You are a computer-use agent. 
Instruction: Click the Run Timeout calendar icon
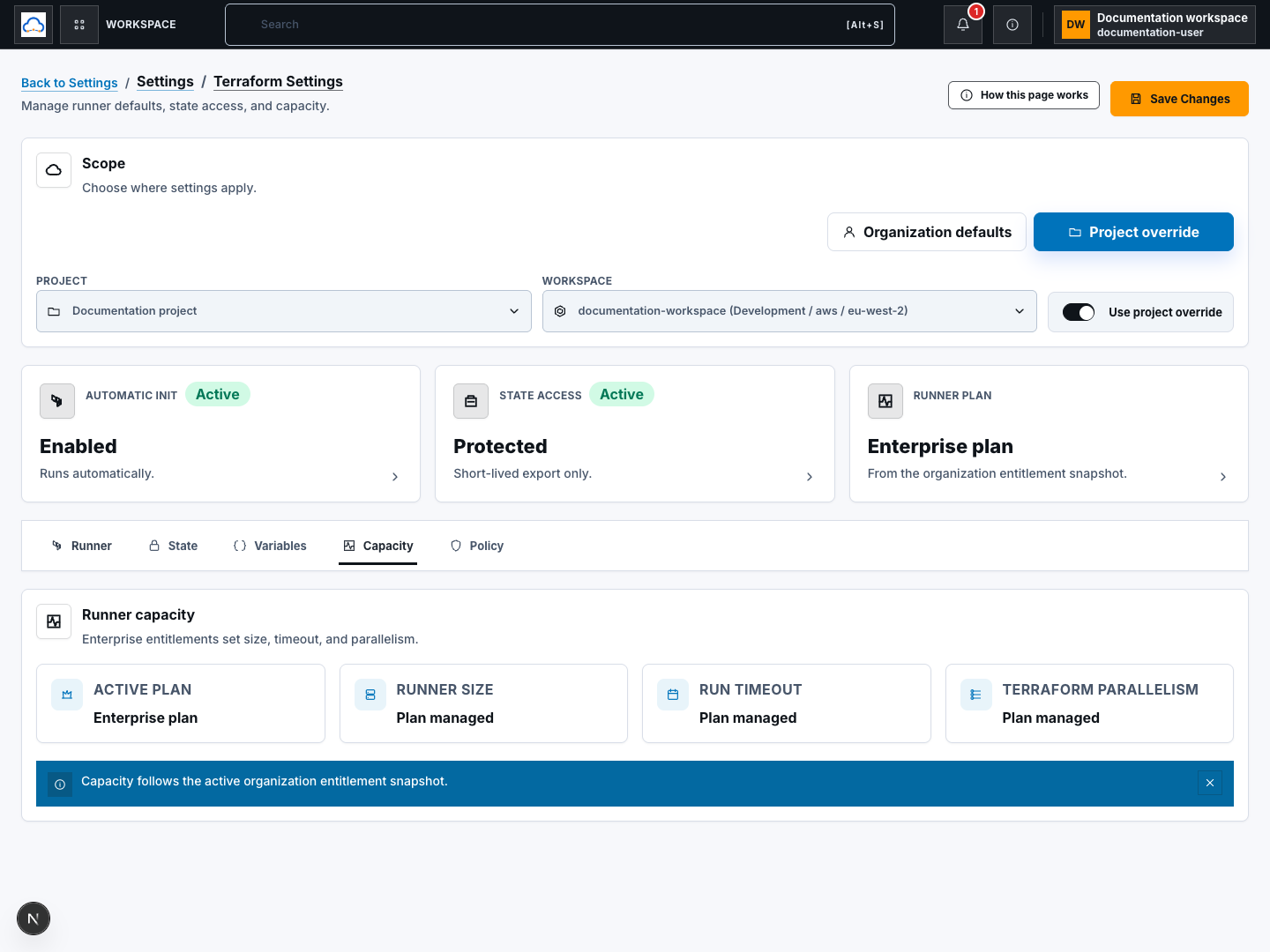(x=673, y=695)
